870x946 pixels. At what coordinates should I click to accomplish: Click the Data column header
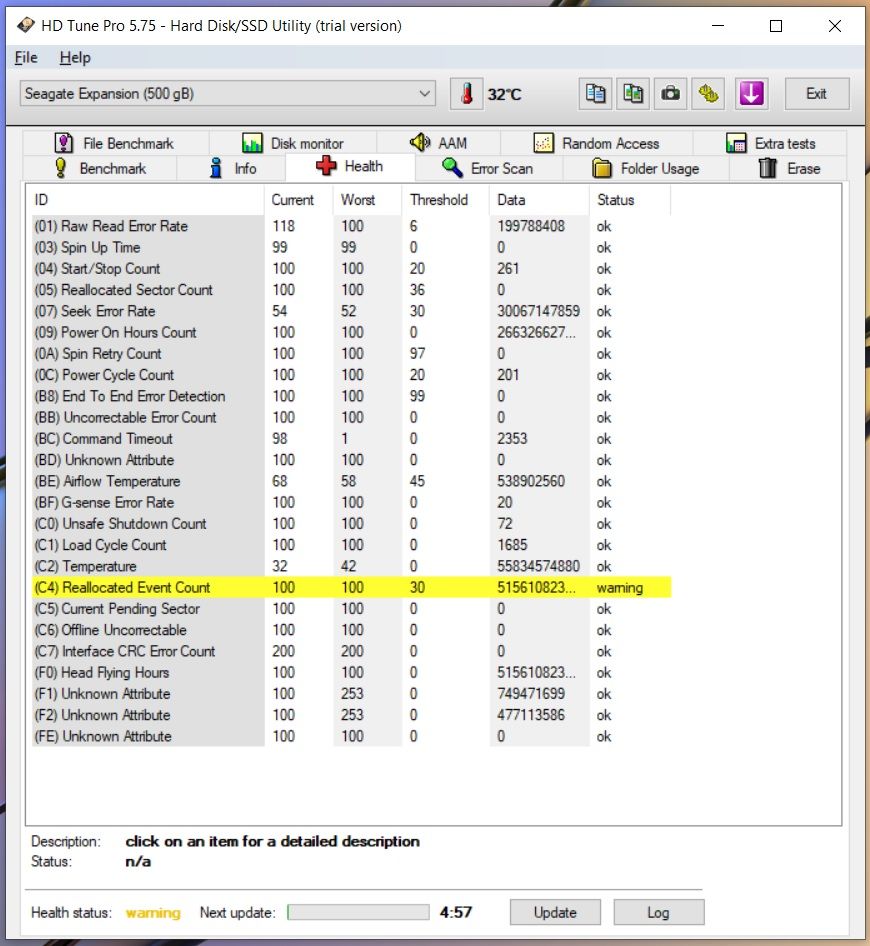(x=539, y=200)
